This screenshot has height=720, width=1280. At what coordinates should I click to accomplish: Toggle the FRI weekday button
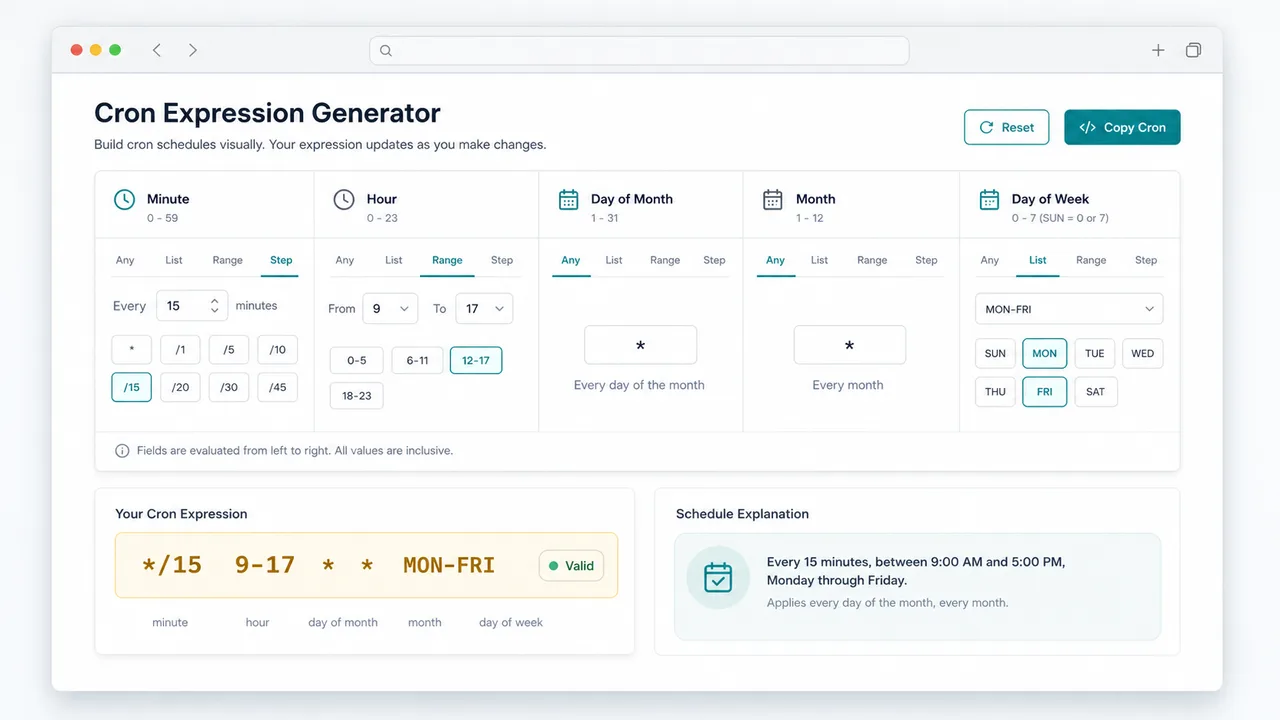pyautogui.click(x=1045, y=391)
